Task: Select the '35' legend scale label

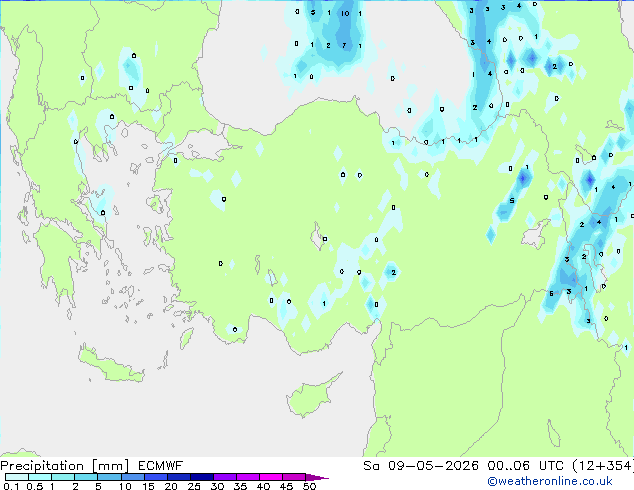Action: [240, 486]
